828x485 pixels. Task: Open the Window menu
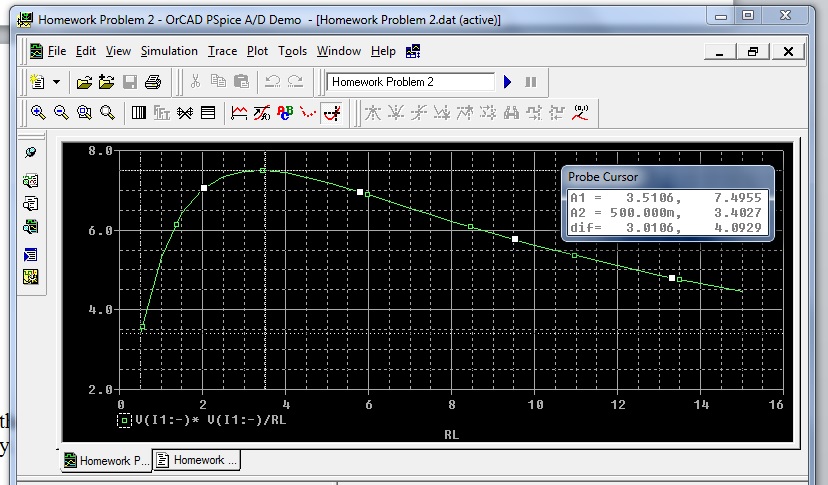point(338,51)
